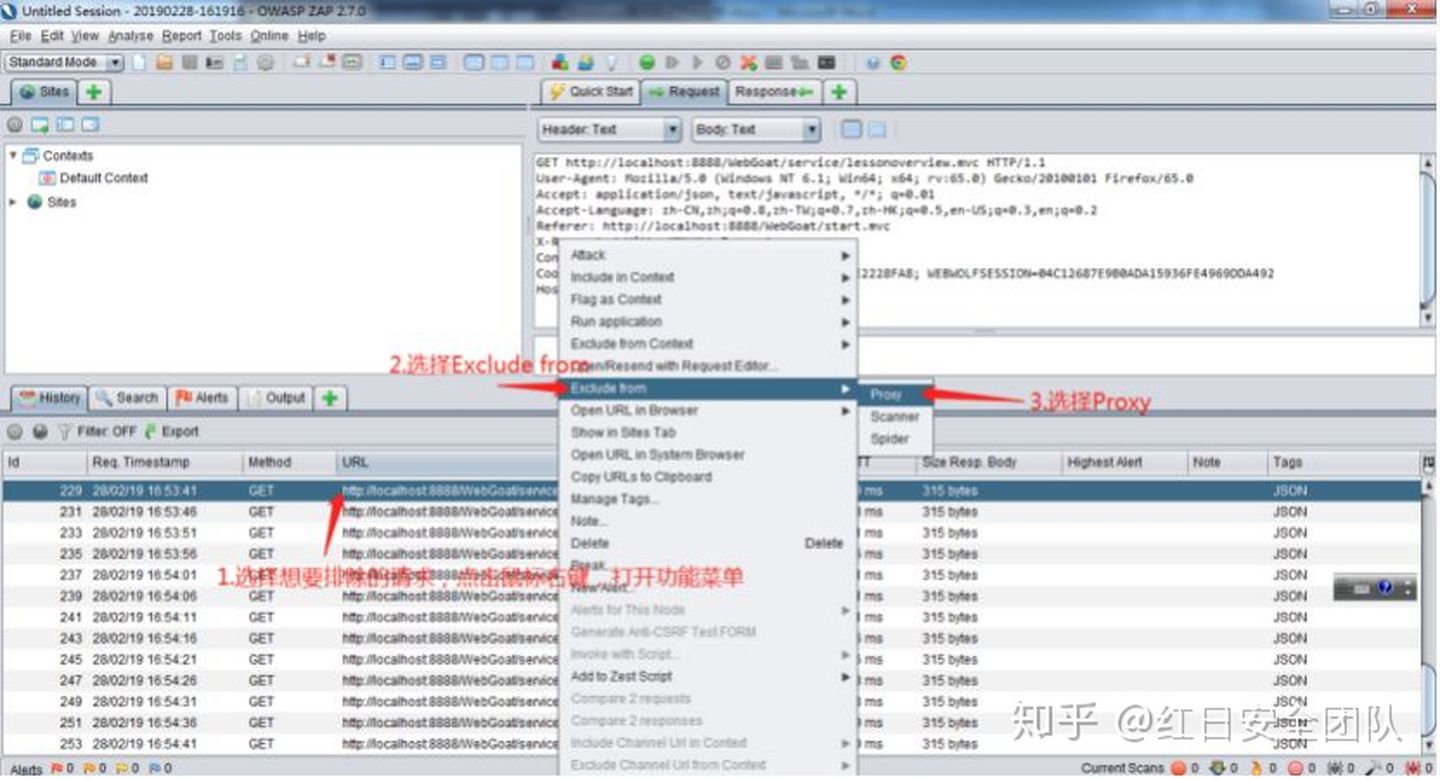Open the Tools menu

point(225,35)
